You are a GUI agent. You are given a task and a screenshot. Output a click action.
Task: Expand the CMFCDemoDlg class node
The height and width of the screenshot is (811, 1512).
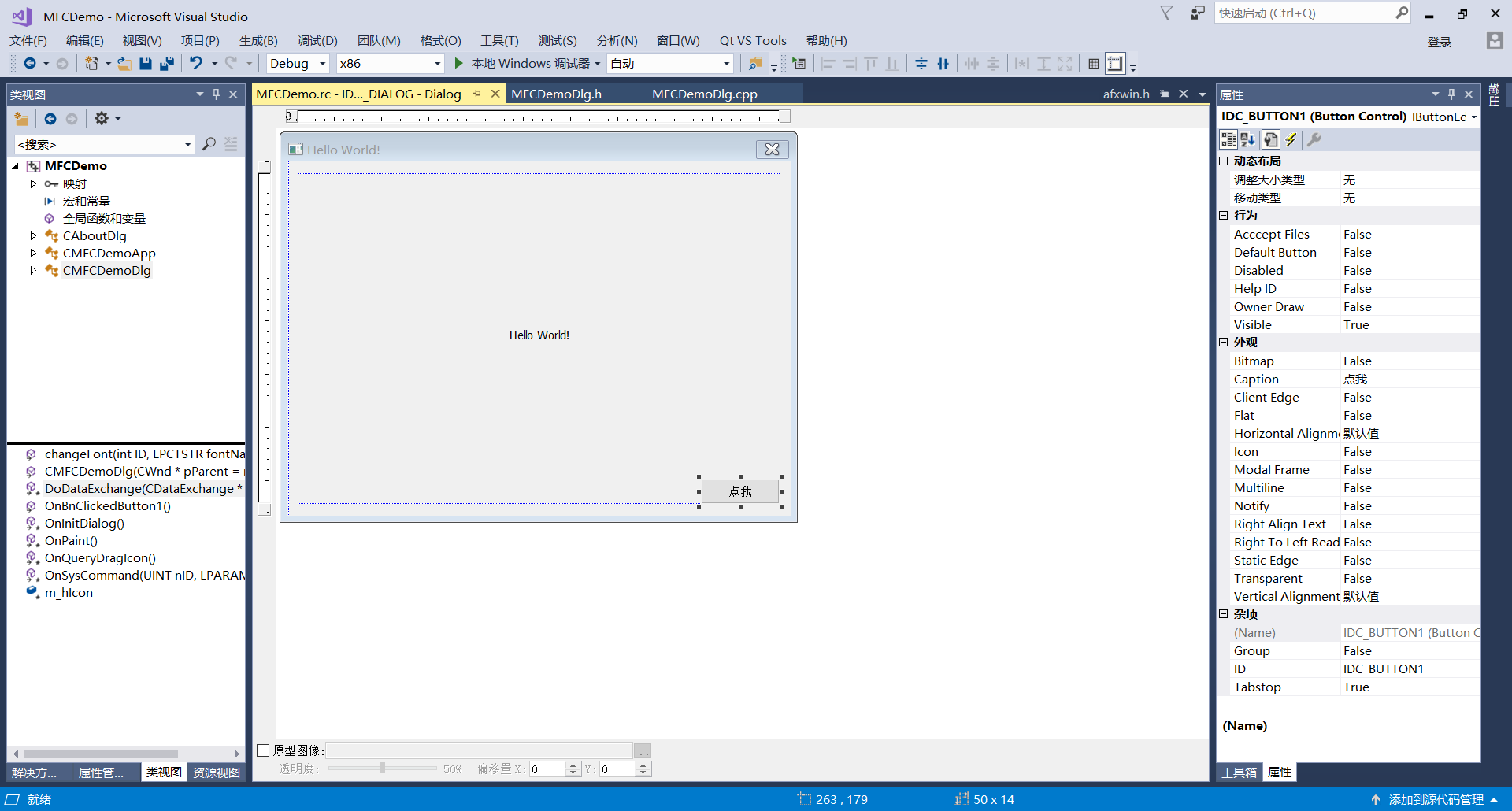pyautogui.click(x=33, y=270)
